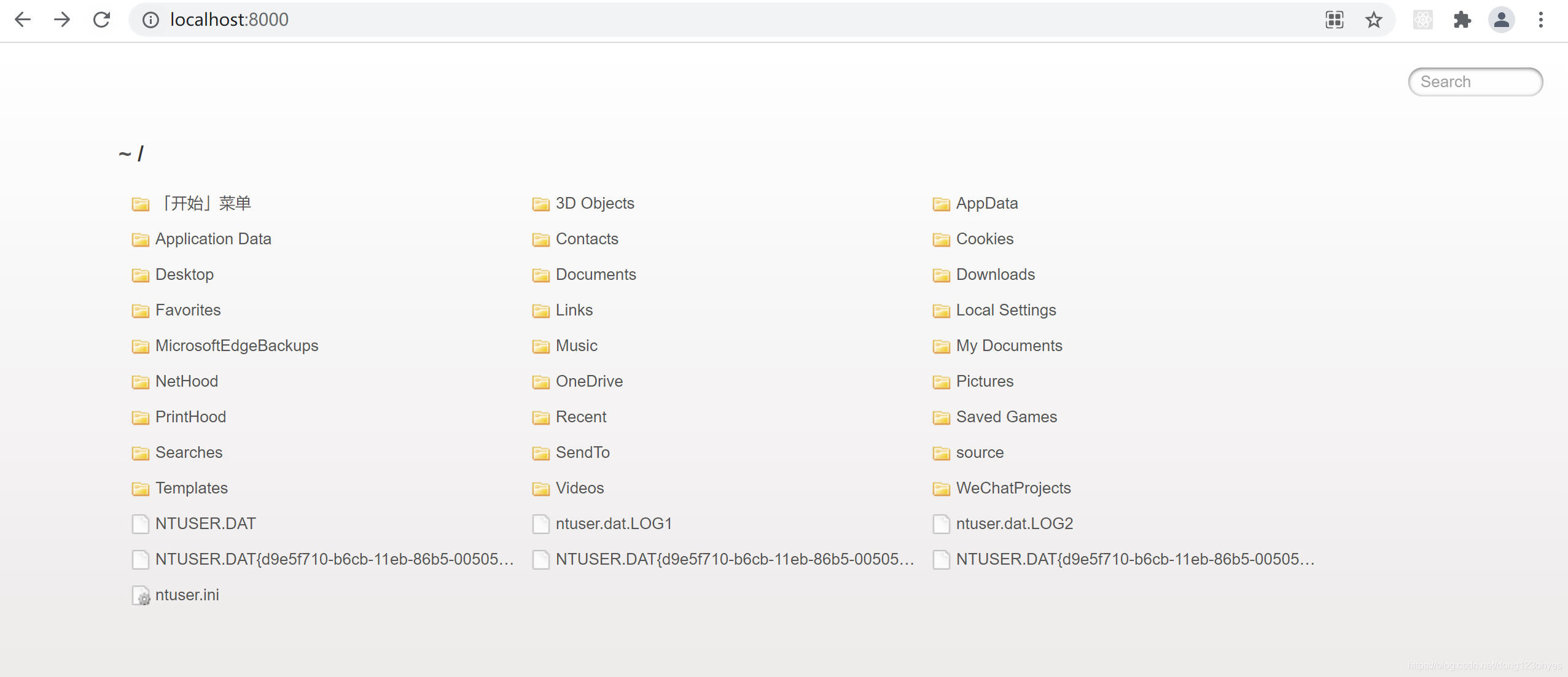
Task: Open the ntuser.ini file
Action: click(189, 594)
